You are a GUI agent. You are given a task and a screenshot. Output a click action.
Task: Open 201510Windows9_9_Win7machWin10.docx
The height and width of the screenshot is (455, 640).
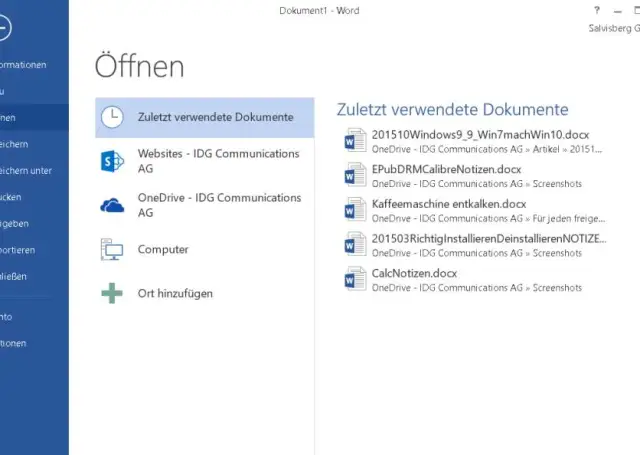tap(480, 135)
